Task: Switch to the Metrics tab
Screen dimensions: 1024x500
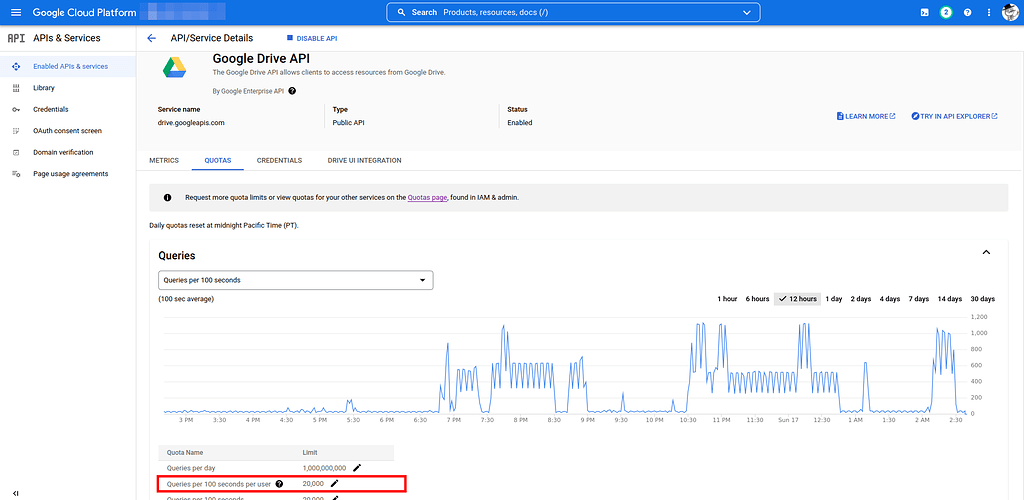Action: coord(164,161)
